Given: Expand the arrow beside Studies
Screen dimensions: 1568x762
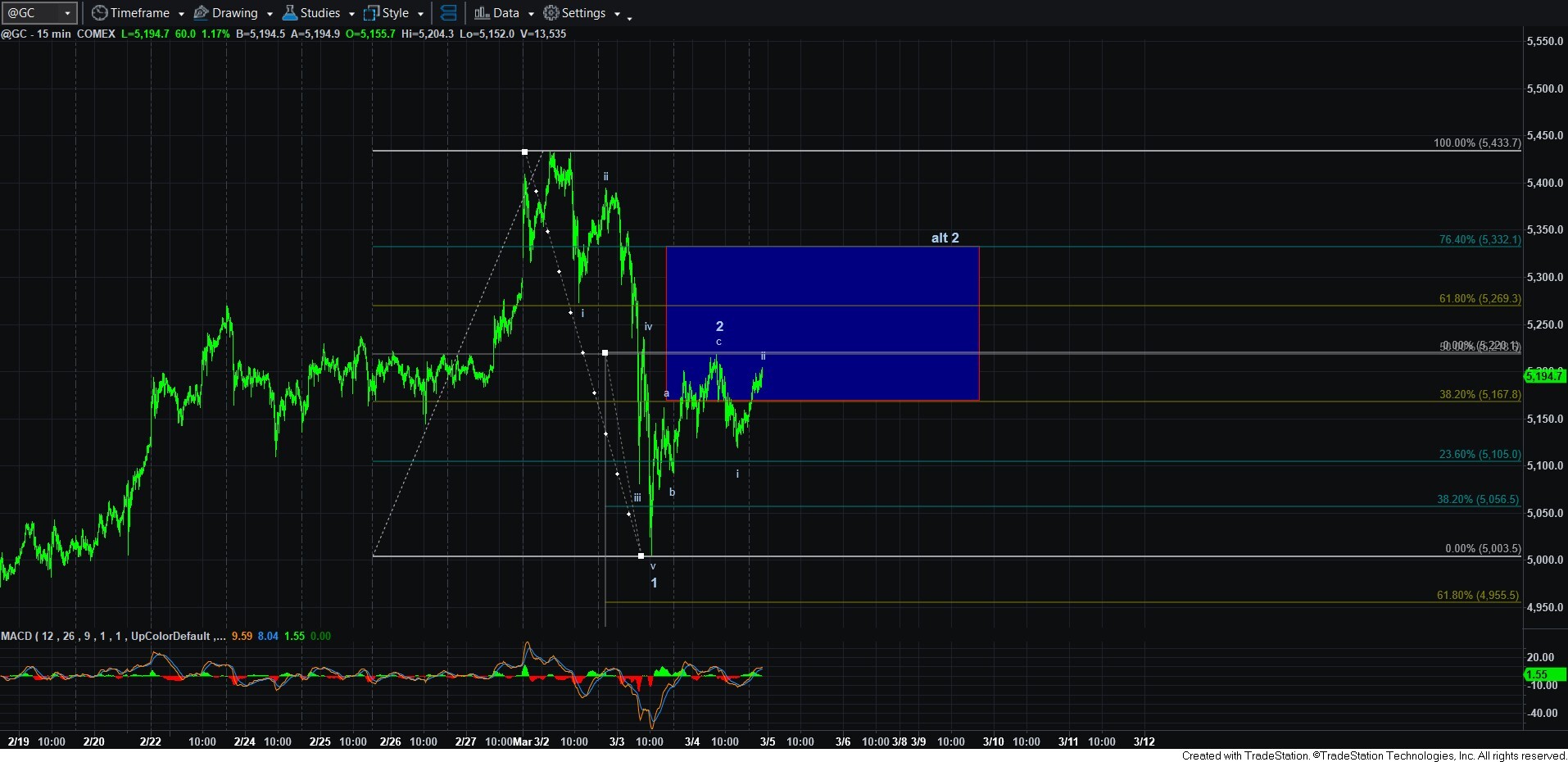Looking at the screenshot, I should pyautogui.click(x=351, y=14).
